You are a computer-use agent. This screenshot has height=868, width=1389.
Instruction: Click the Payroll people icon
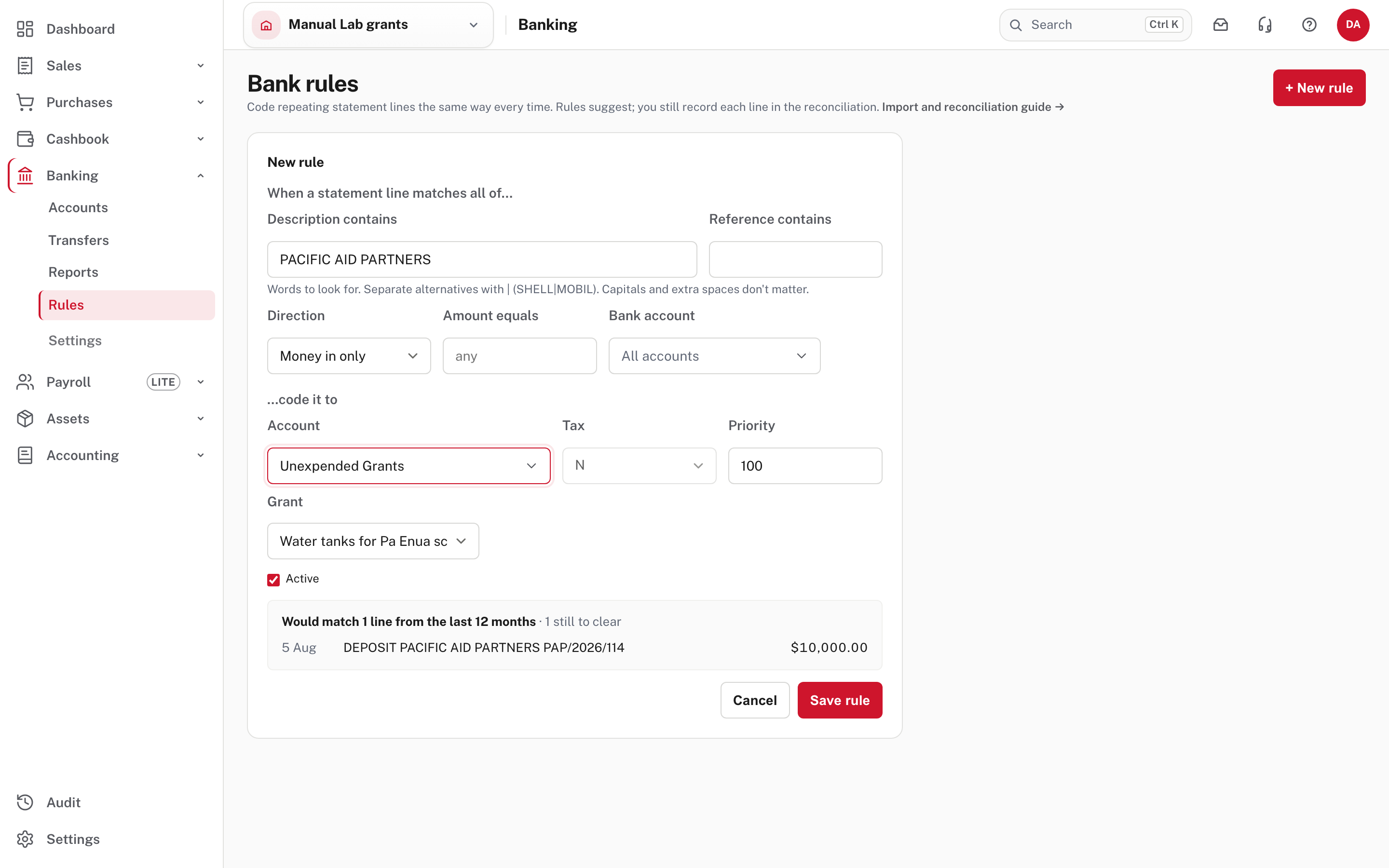pyautogui.click(x=25, y=382)
